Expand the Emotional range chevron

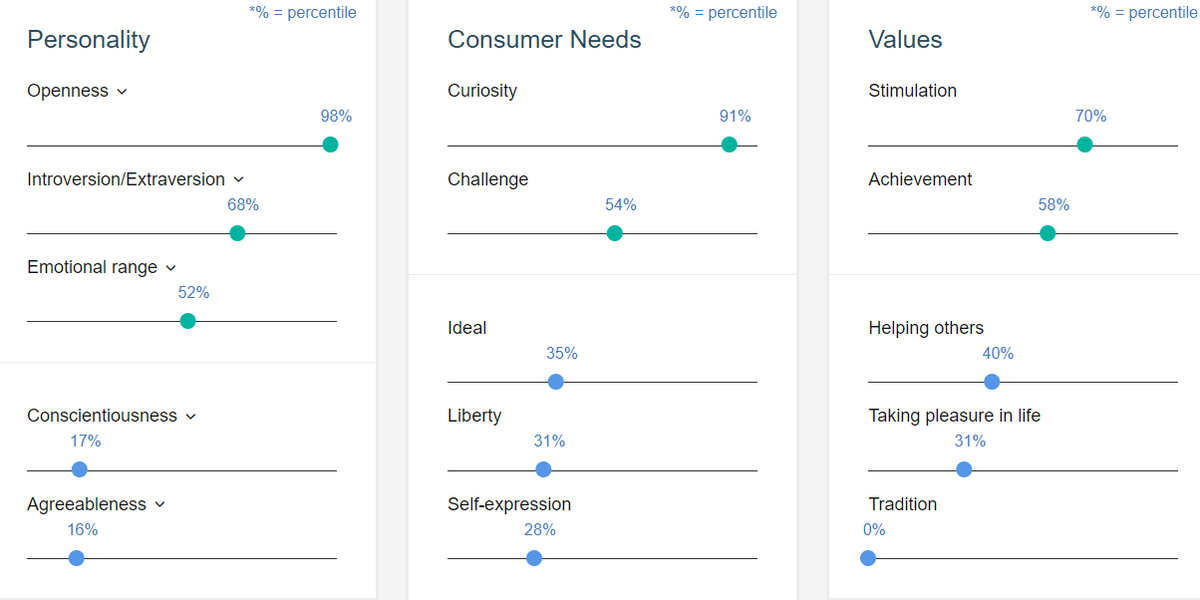point(170,268)
